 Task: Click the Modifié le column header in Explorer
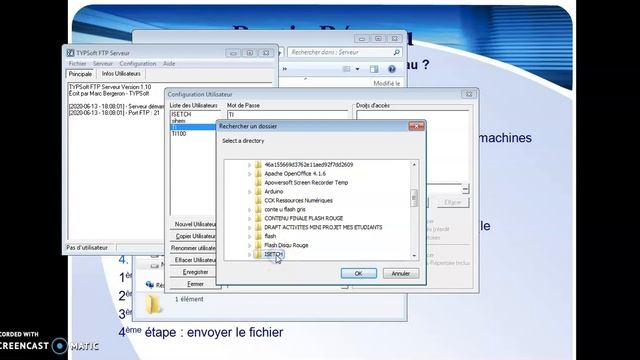coord(387,83)
